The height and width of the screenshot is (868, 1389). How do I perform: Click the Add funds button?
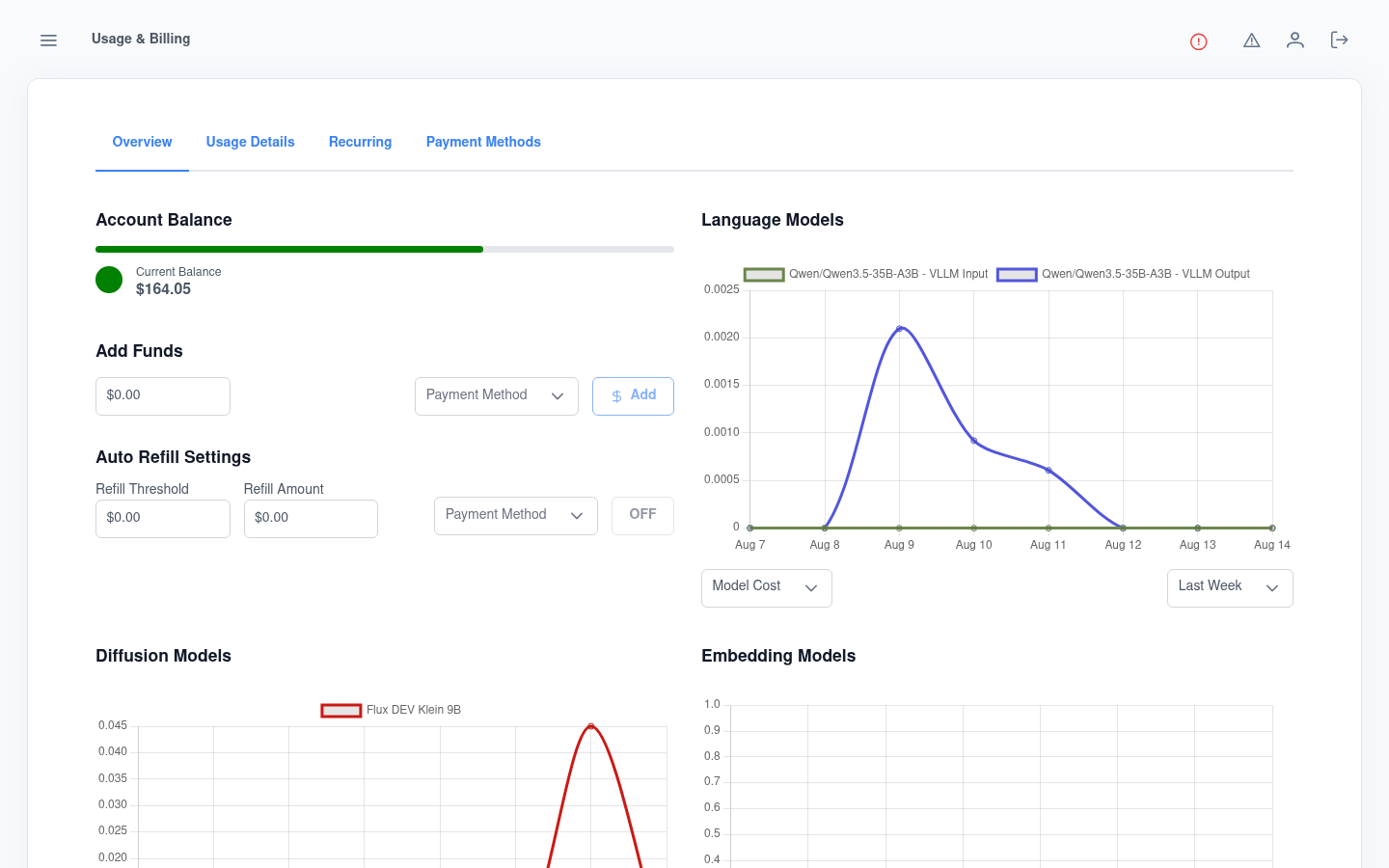point(633,396)
